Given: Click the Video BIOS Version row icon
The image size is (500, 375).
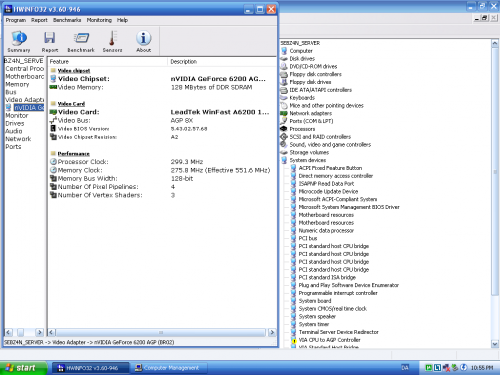Looking at the screenshot, I should (x=53, y=128).
